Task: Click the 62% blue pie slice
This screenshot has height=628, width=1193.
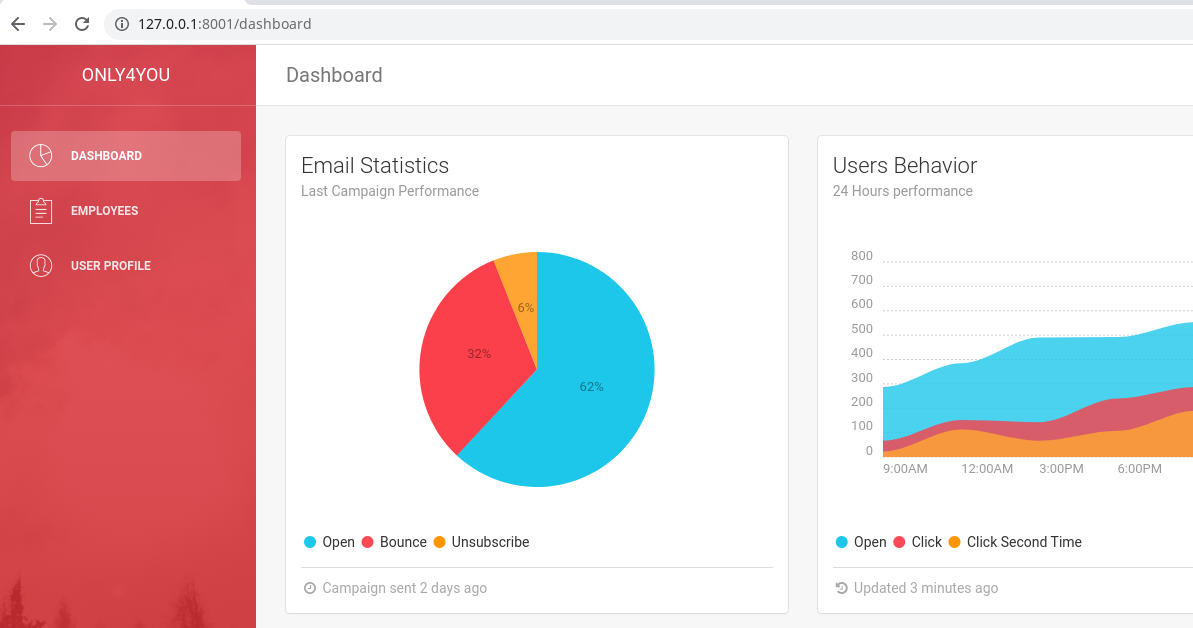Action: tap(590, 400)
